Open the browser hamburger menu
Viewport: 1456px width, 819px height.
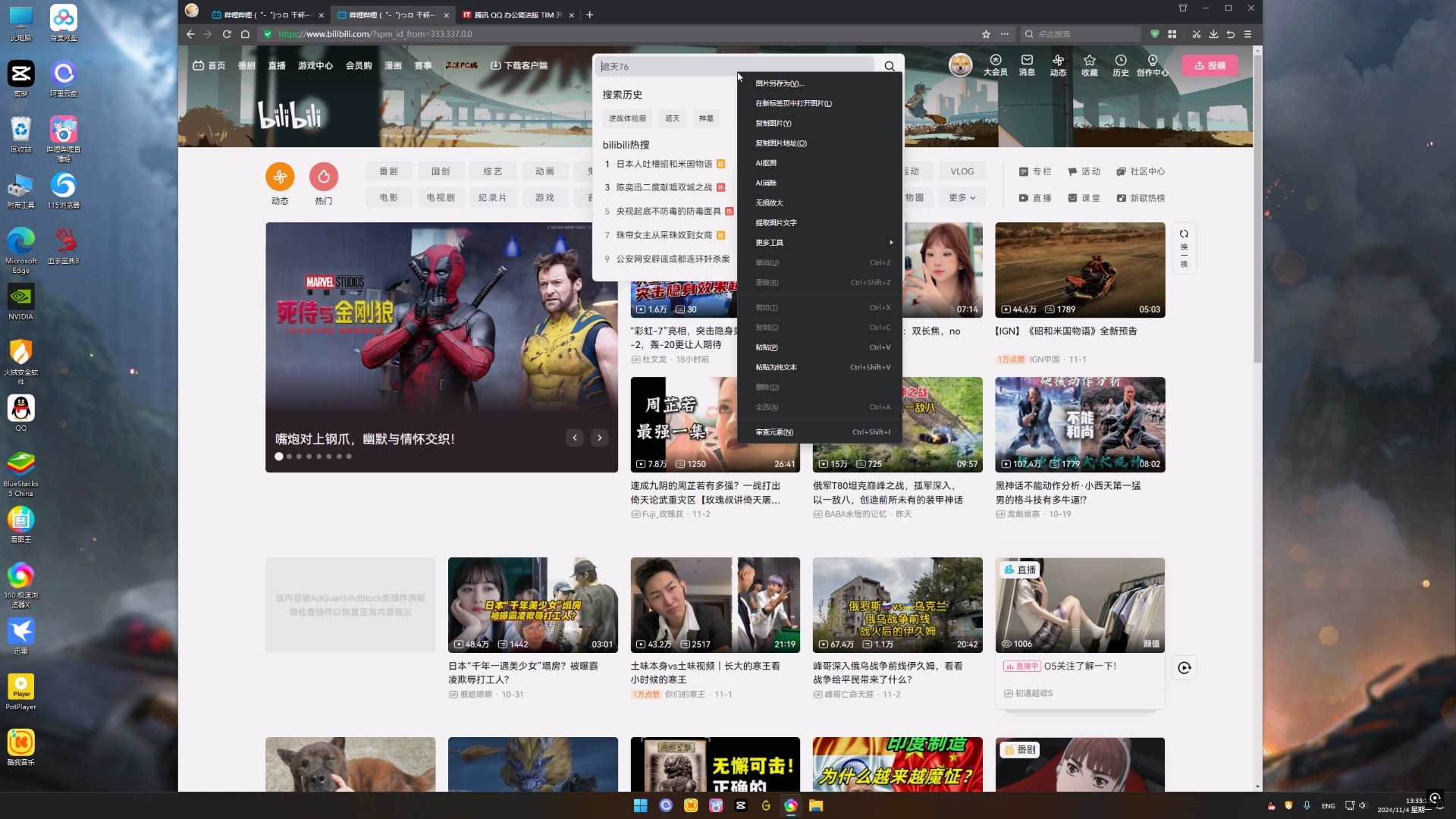(x=1247, y=34)
